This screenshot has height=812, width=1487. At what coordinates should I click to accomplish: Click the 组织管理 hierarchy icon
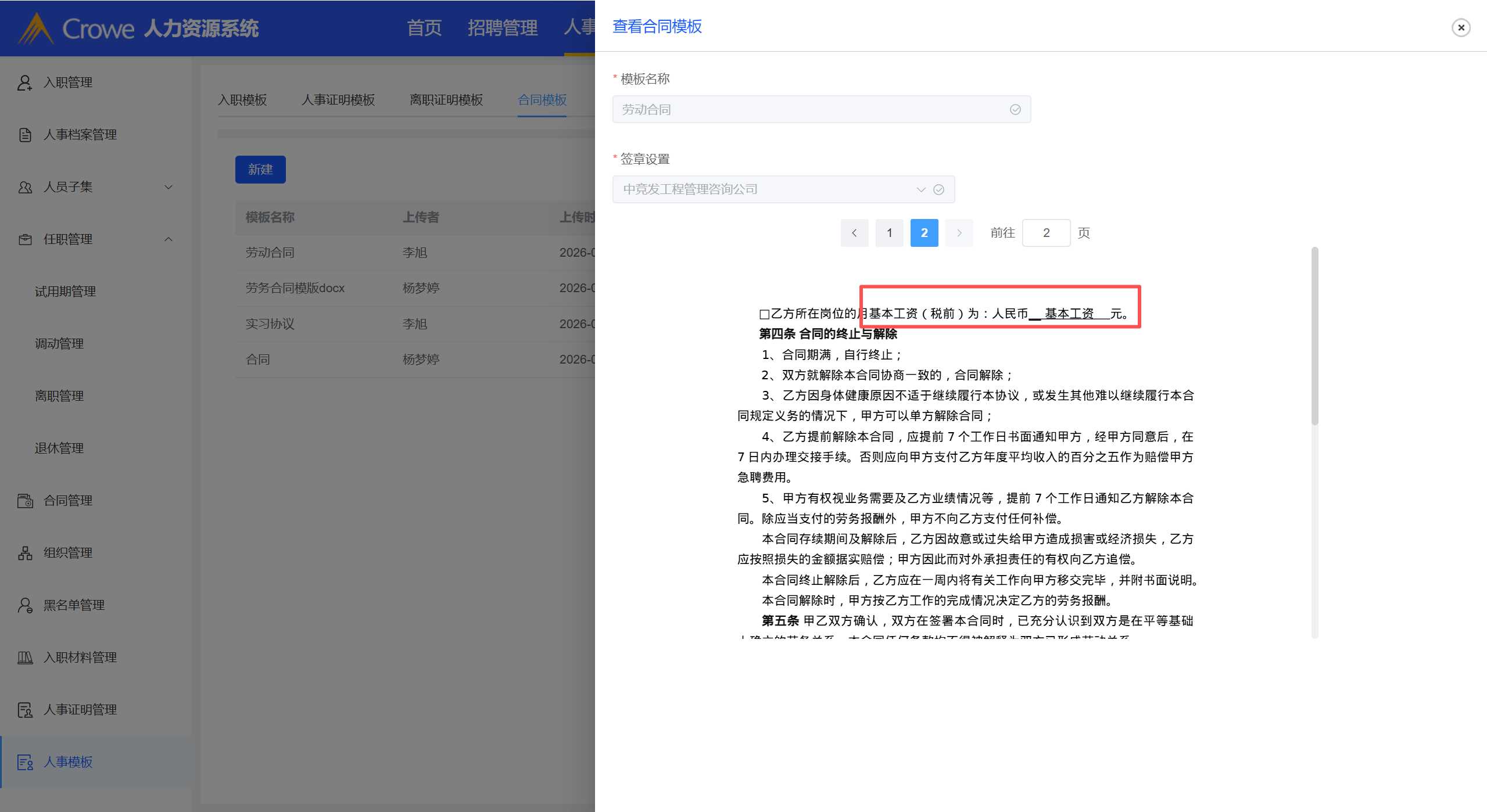[24, 553]
